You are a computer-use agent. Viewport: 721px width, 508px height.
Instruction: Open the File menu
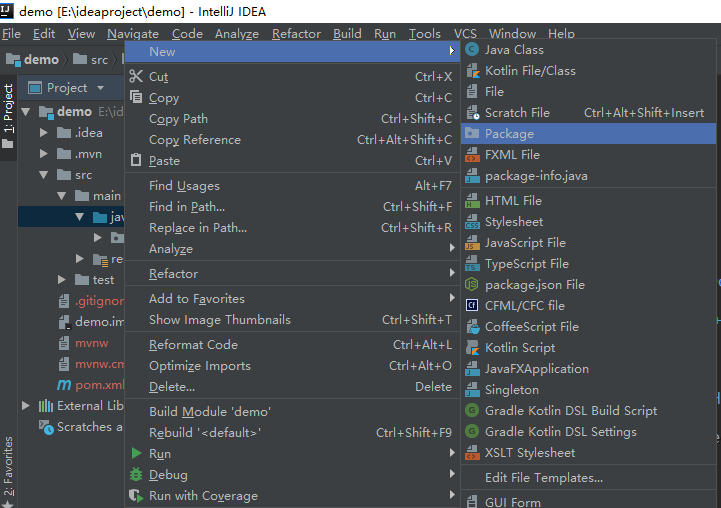point(11,34)
